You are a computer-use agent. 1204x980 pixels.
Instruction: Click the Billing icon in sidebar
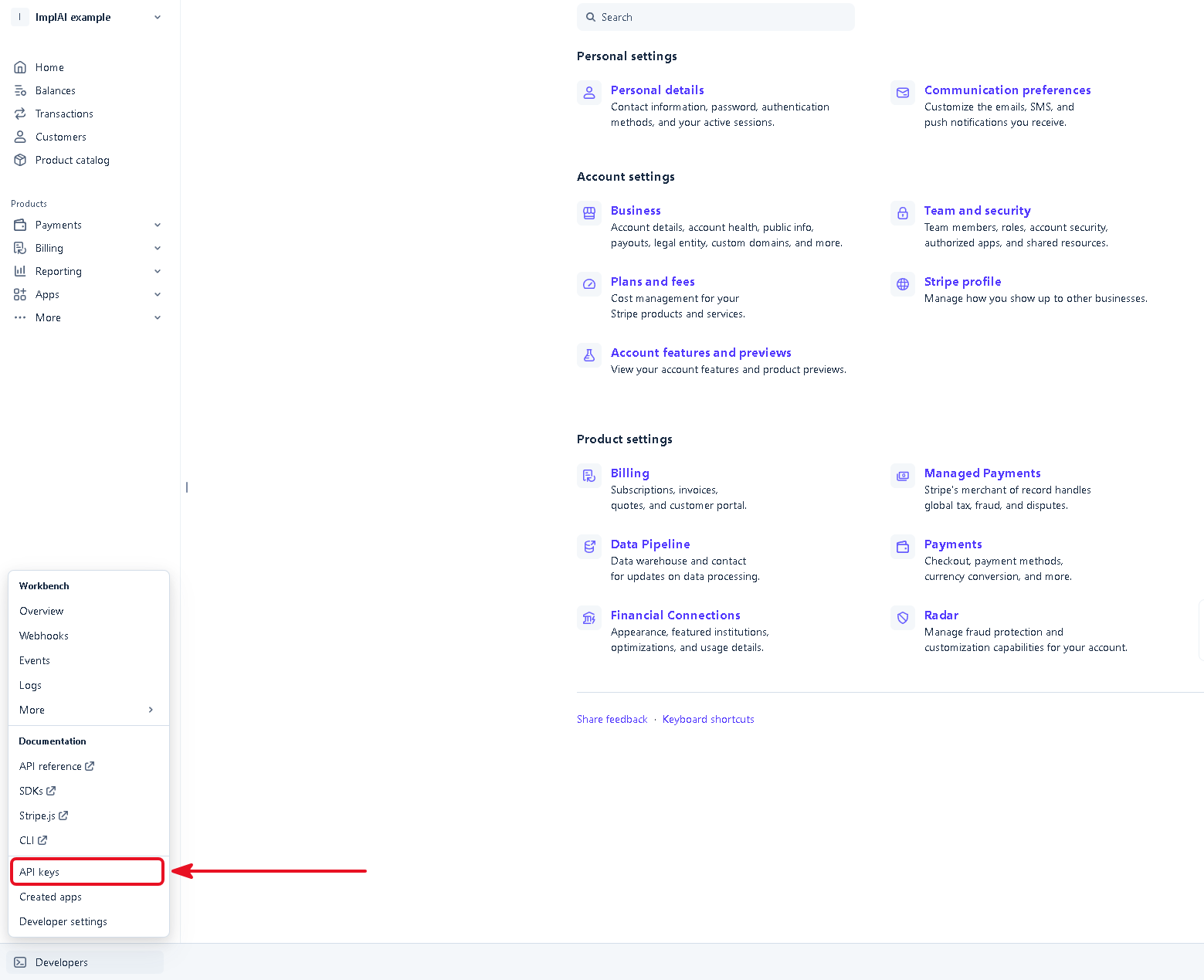[x=20, y=248]
